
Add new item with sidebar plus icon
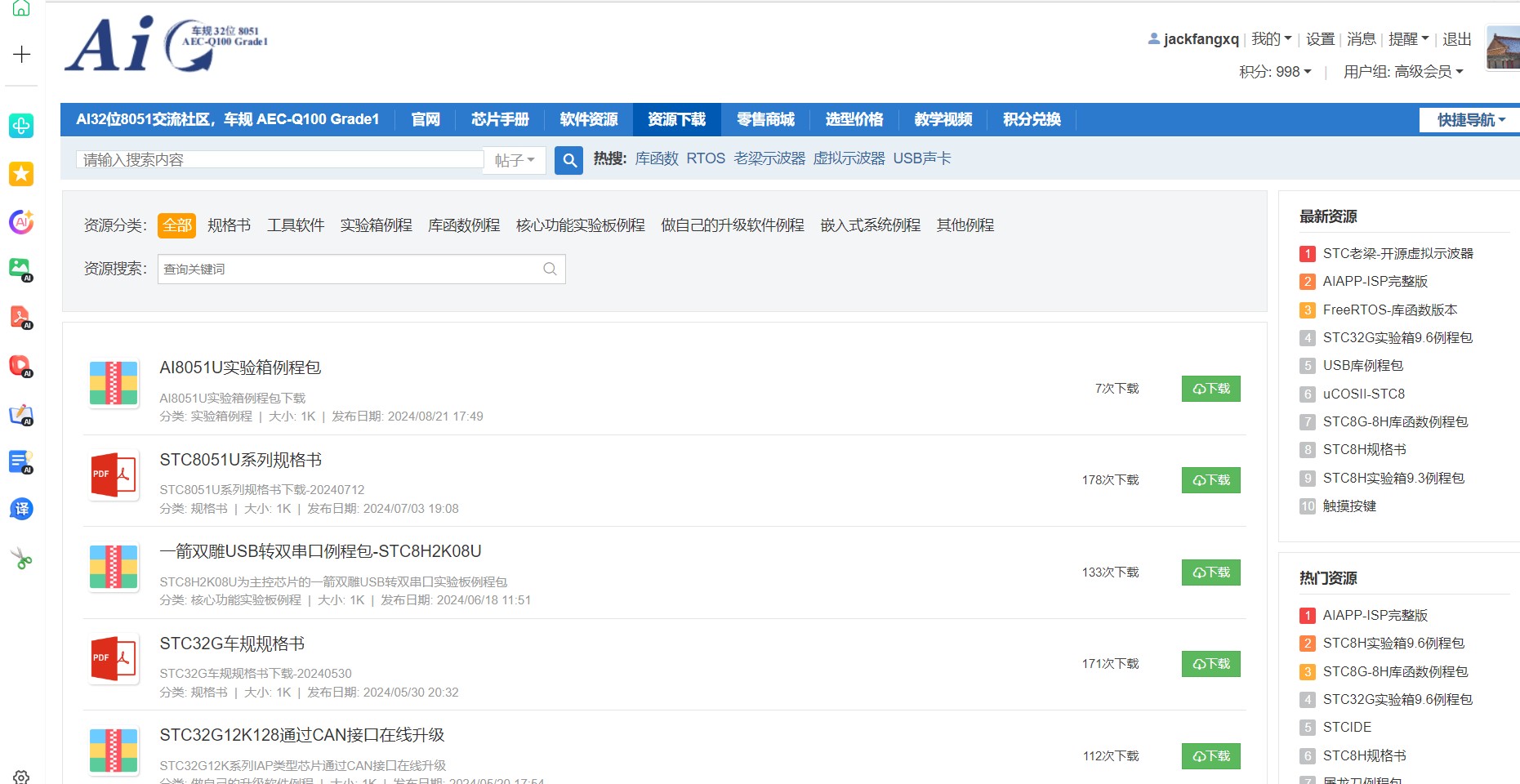(21, 54)
